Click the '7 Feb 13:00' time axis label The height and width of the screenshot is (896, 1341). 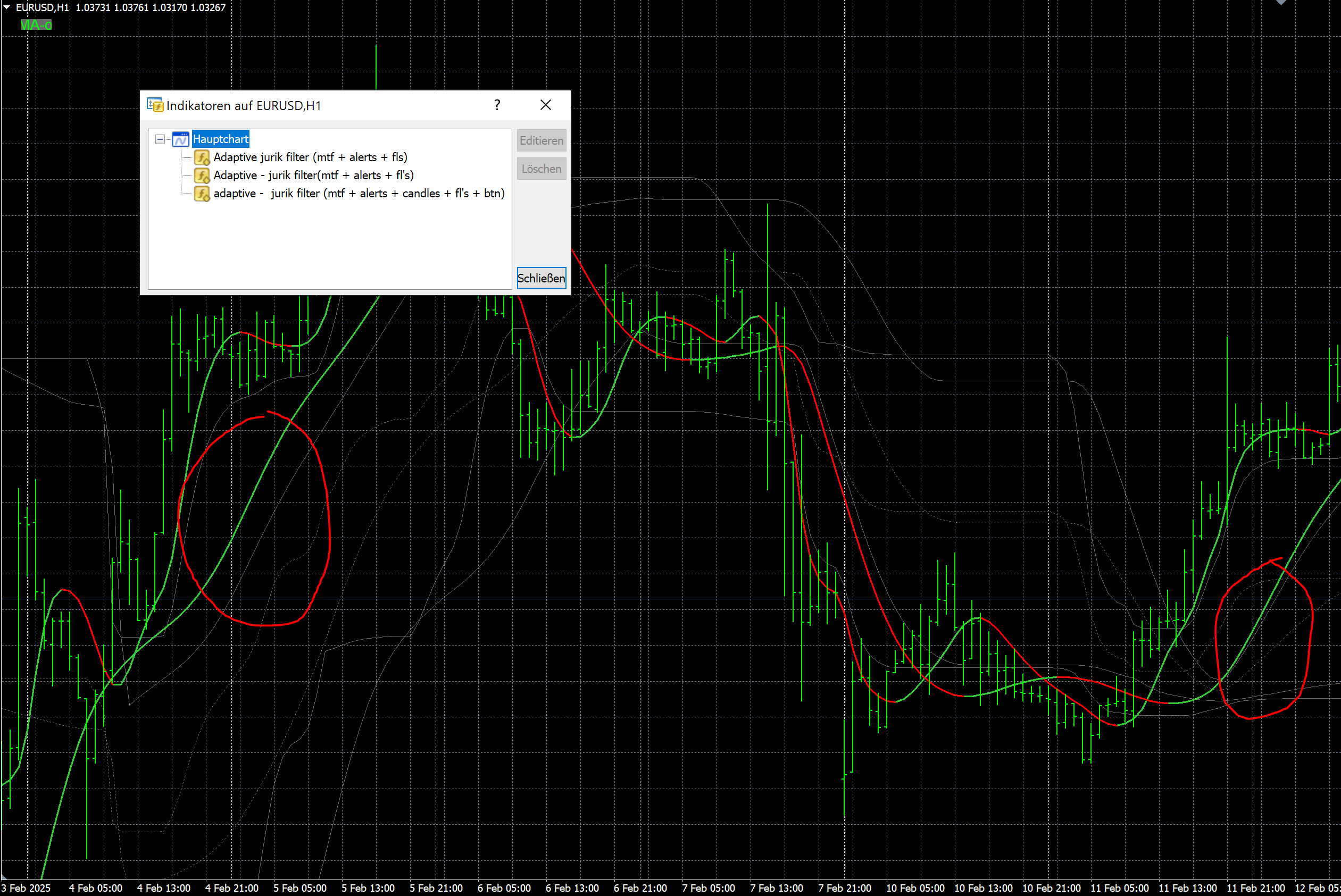776,888
